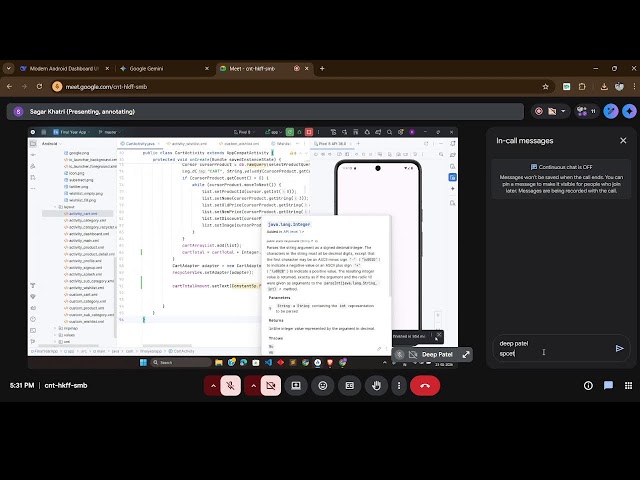Turn on closed captions

[350, 385]
